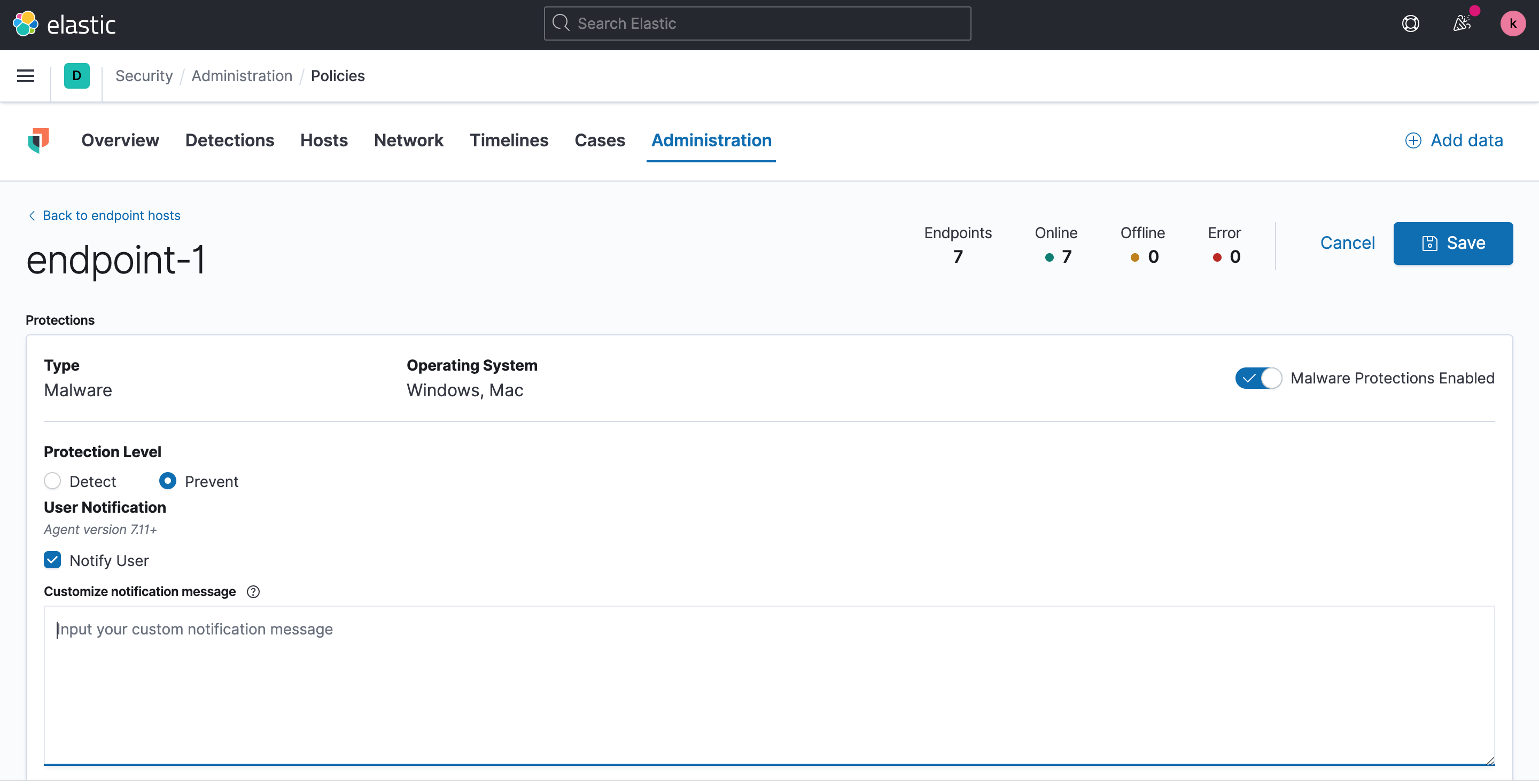
Task: Go to the Cases tab
Action: (x=600, y=140)
